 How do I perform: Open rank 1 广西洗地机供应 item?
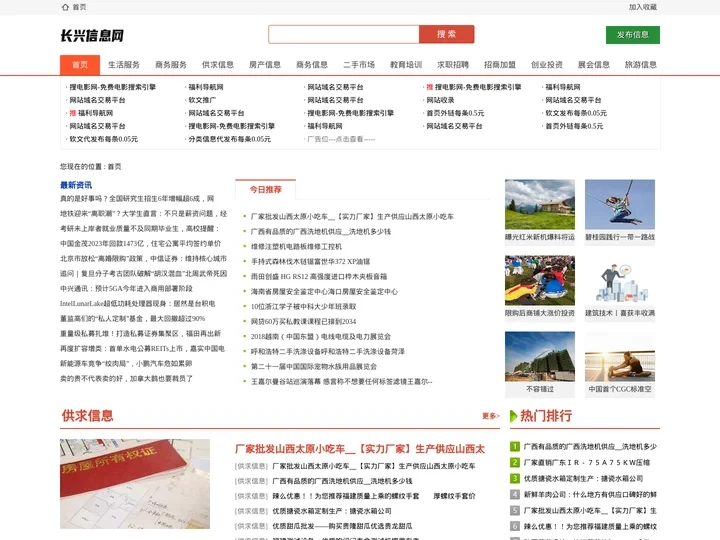point(590,446)
